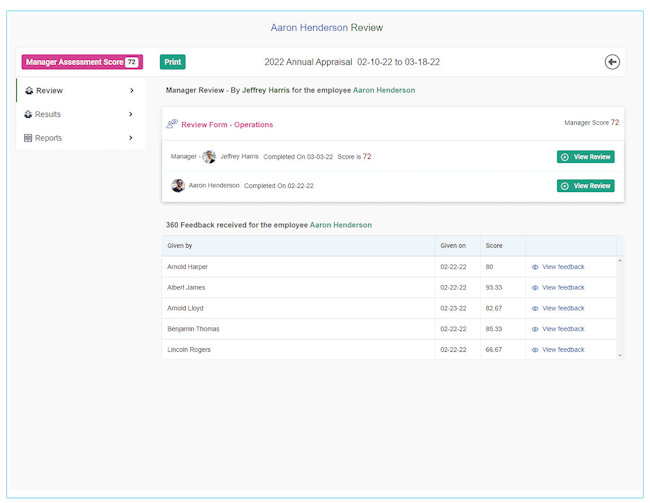
Task: Click Aaron Henderson name in page title
Action: (x=309, y=27)
